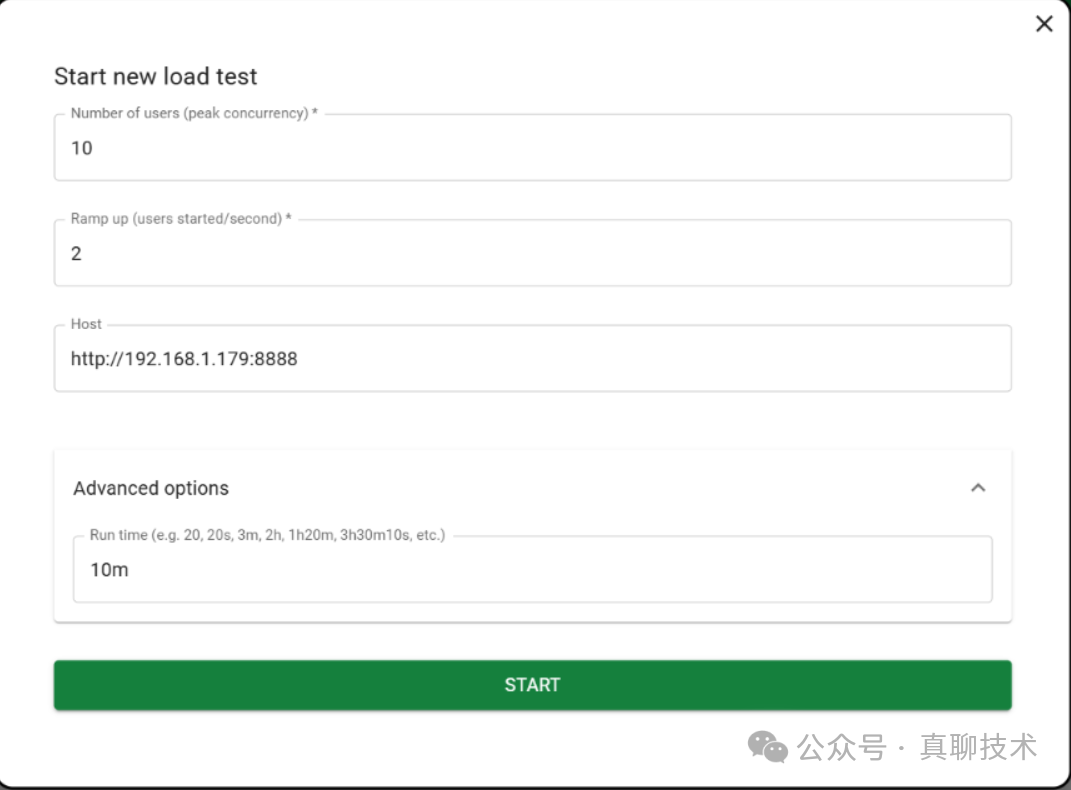Click the Advanced options label text
Image resolution: width=1071 pixels, height=790 pixels.
(149, 488)
